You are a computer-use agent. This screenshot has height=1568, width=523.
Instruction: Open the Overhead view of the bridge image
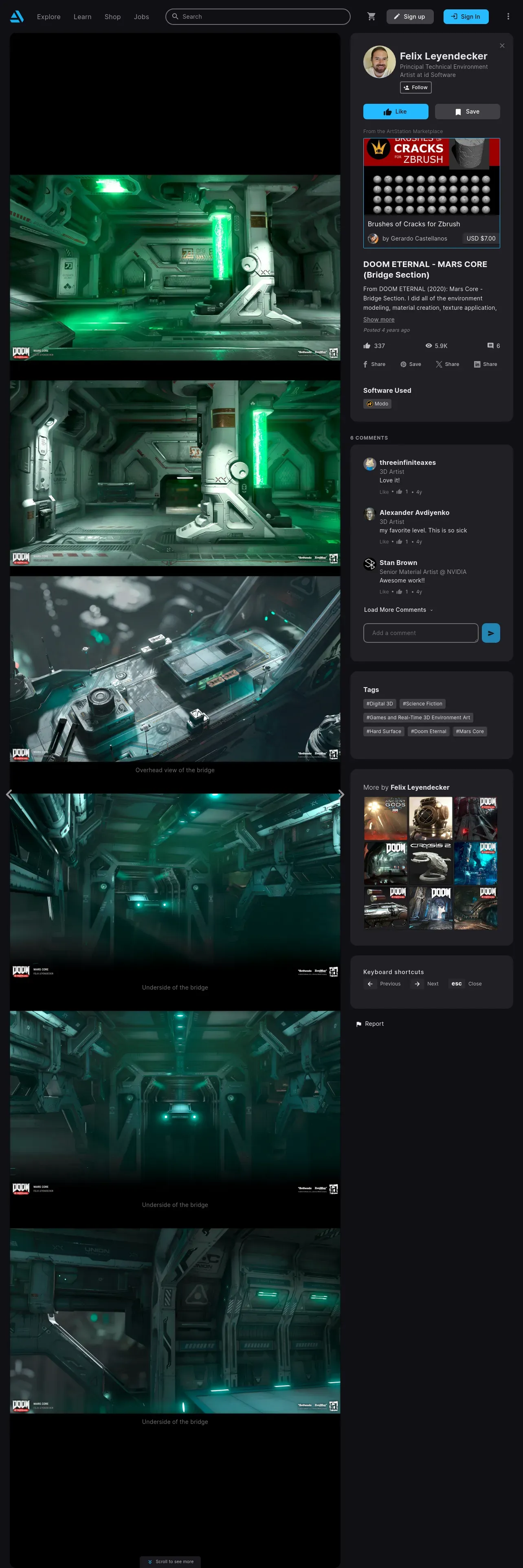(x=175, y=669)
